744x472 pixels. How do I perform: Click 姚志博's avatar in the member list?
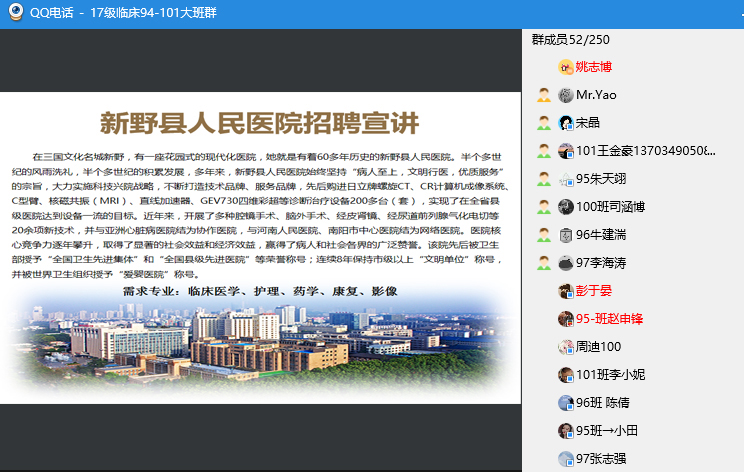click(565, 67)
